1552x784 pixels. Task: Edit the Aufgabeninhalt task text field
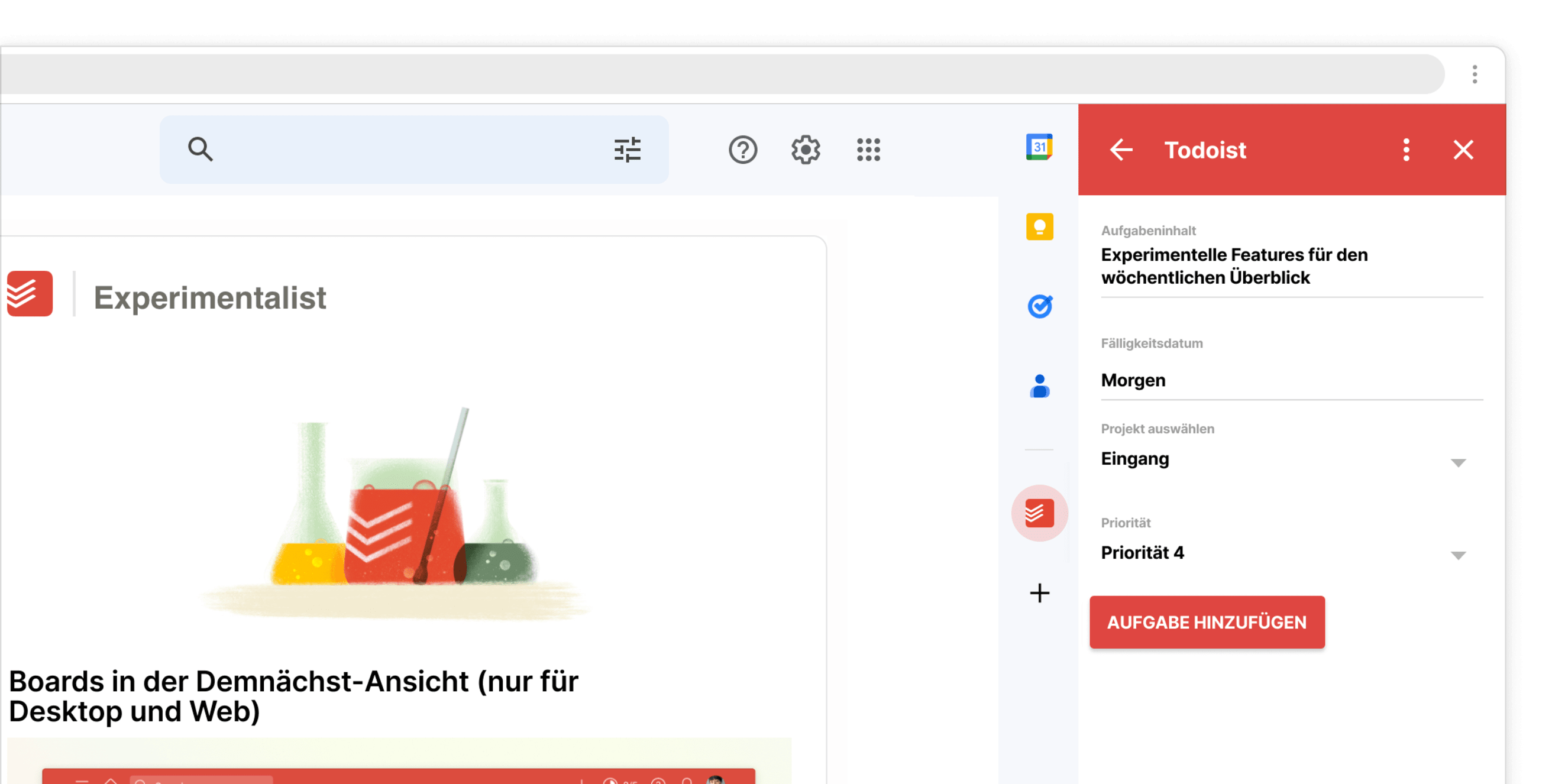point(1292,266)
